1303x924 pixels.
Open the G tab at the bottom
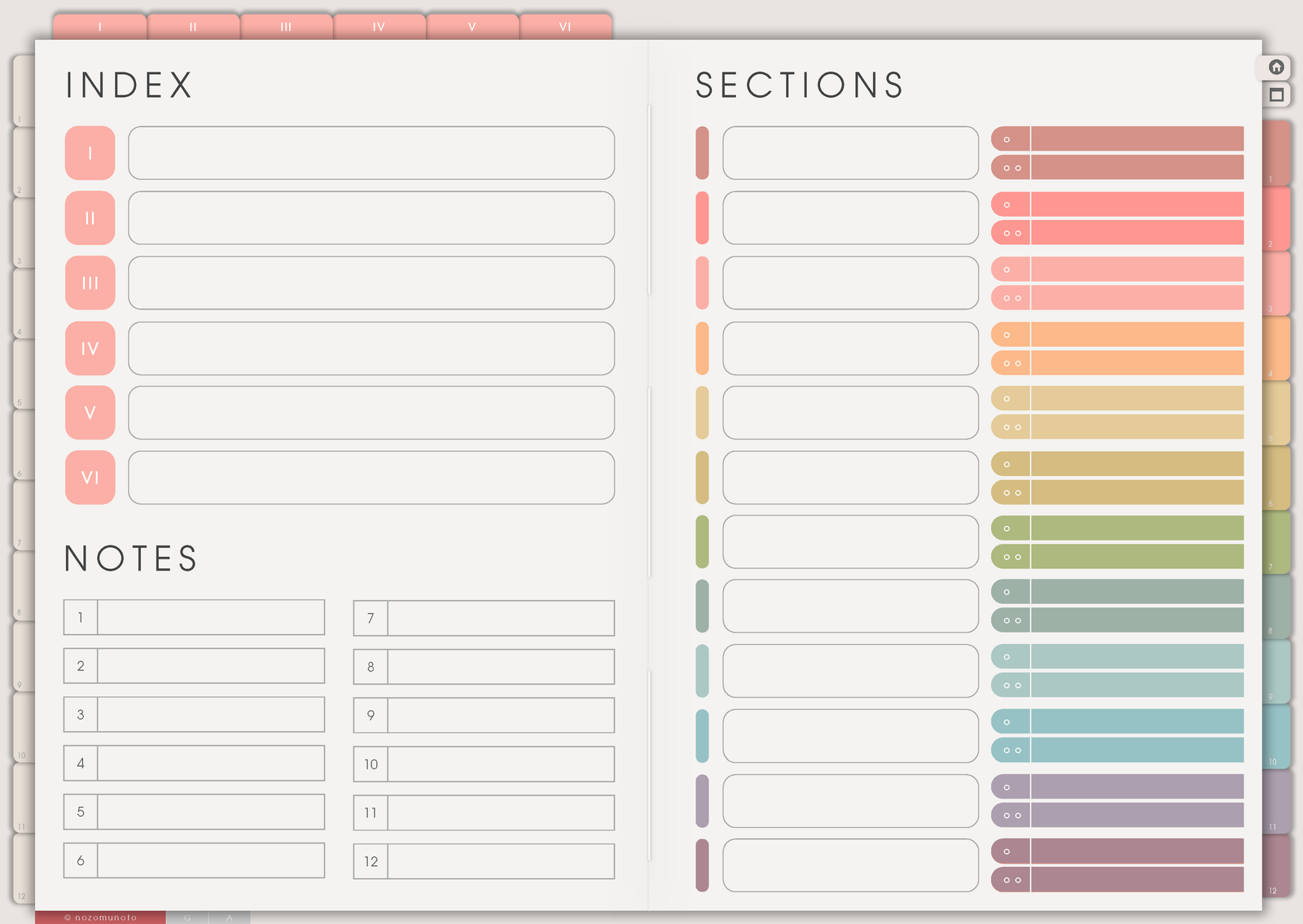point(187,917)
